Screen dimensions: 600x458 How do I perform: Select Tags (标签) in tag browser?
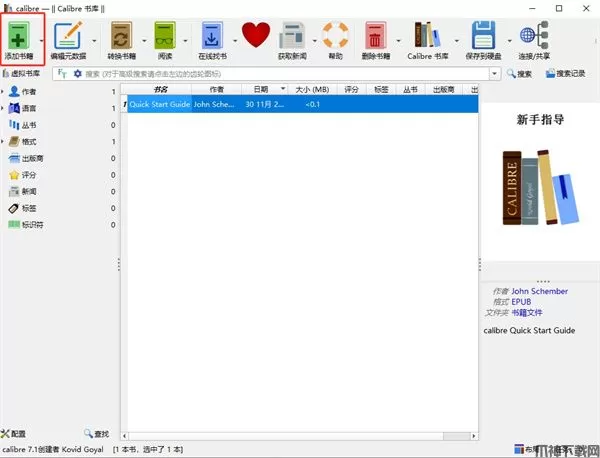click(22, 208)
